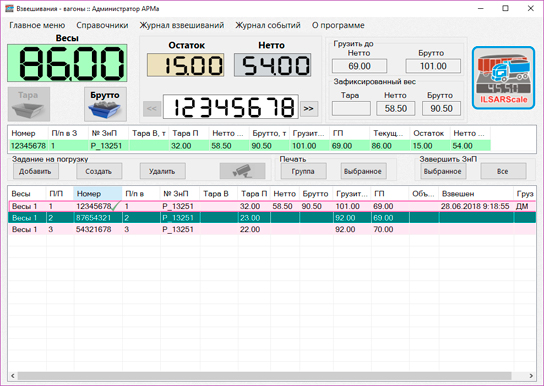
Task: Select row with wagon number 12345678
Action: pyautogui.click(x=272, y=206)
